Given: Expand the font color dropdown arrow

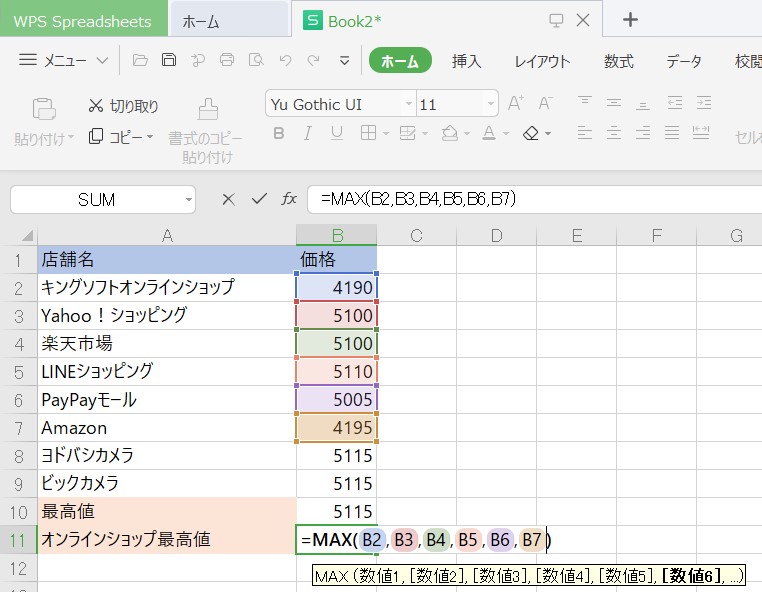Looking at the screenshot, I should (x=505, y=134).
